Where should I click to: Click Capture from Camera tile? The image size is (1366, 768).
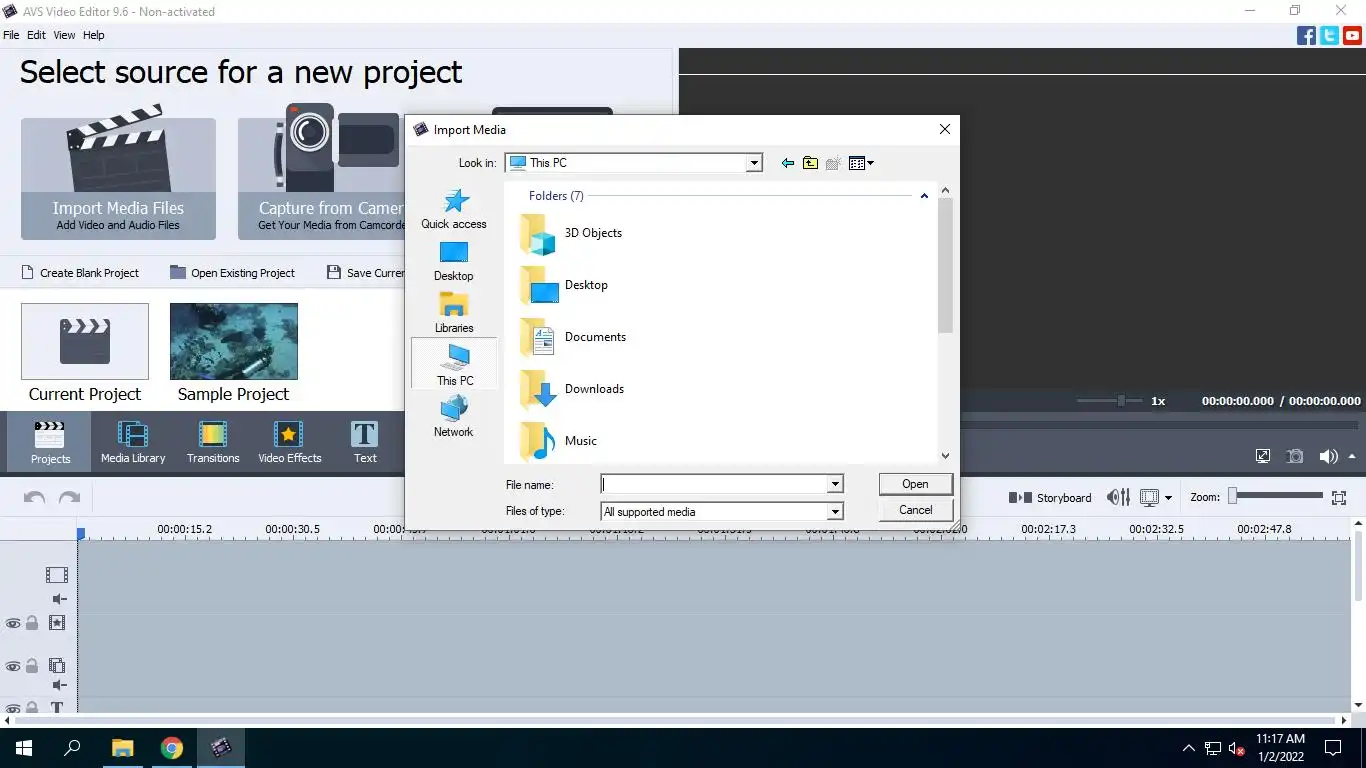pos(322,179)
